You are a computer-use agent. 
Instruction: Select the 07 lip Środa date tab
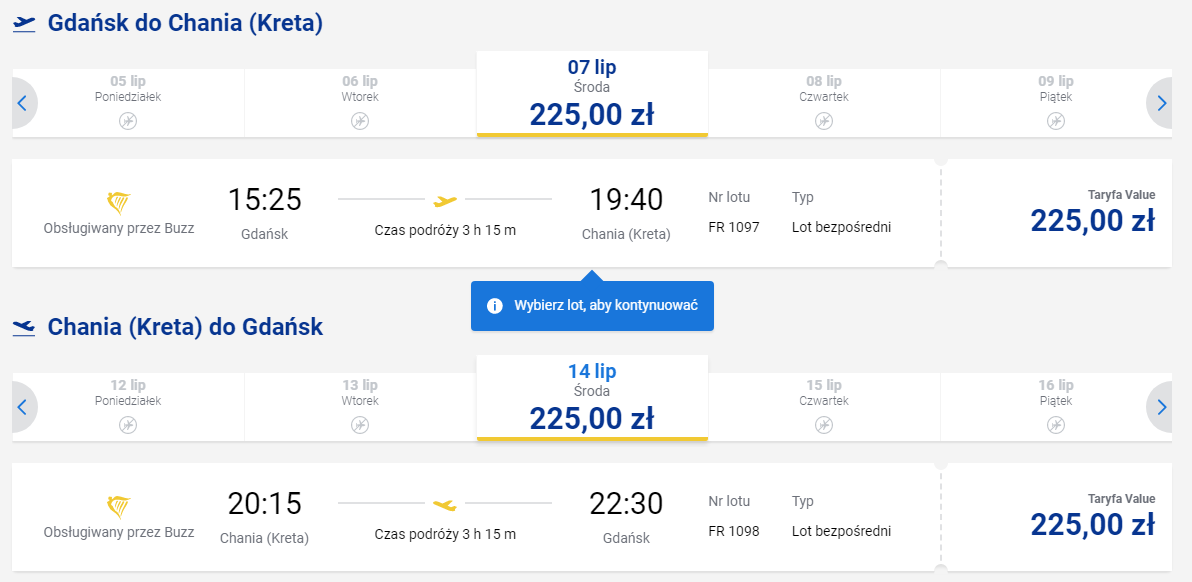(592, 94)
